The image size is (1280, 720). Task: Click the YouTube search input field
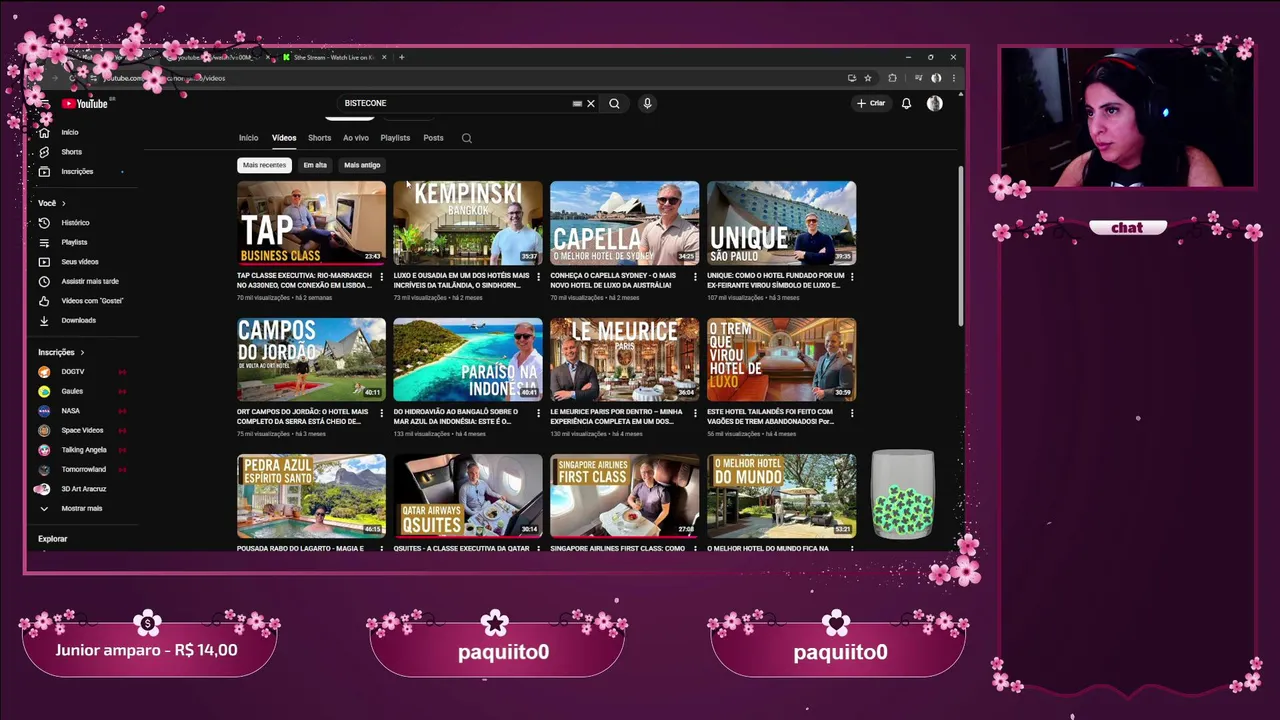tap(455, 103)
